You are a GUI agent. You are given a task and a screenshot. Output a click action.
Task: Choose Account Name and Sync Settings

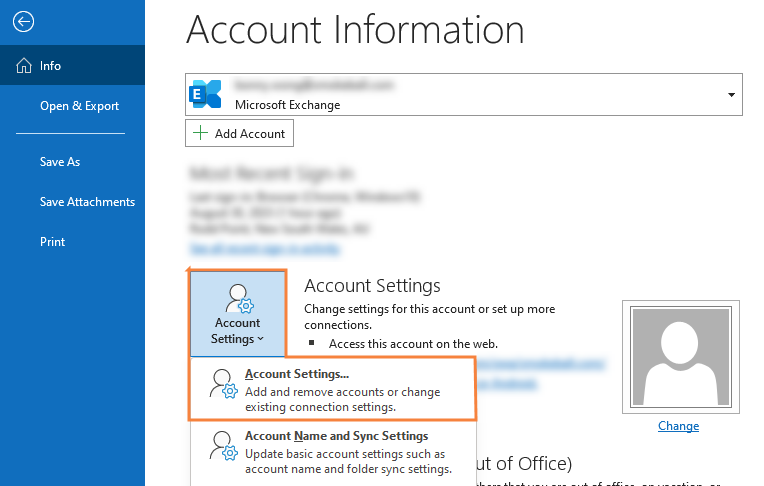click(332, 451)
